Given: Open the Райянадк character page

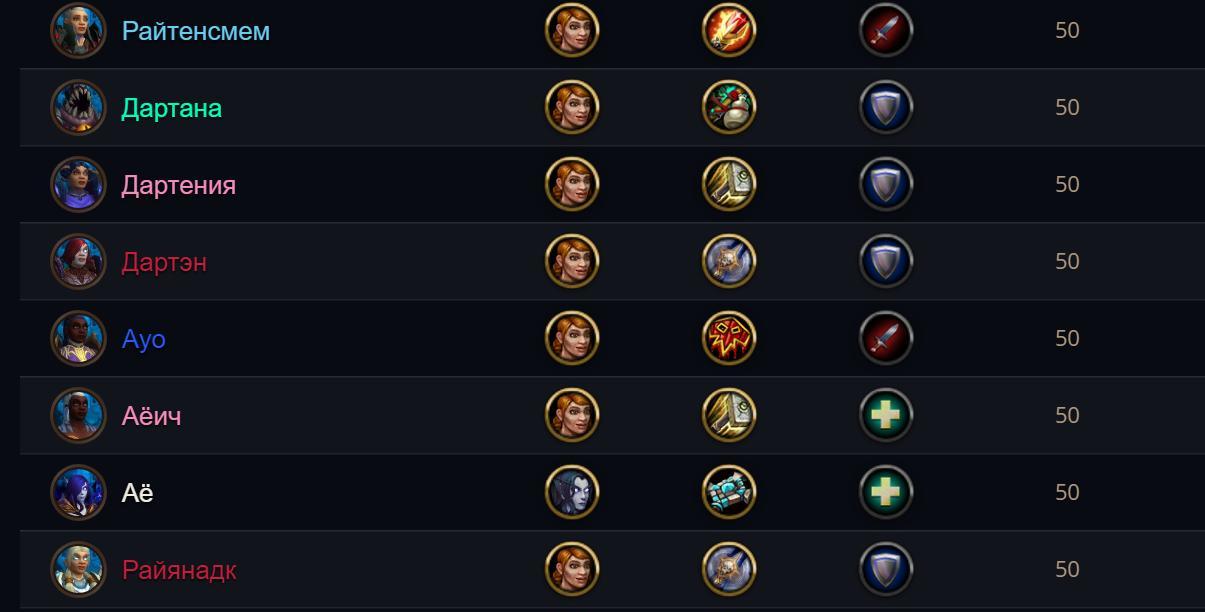Looking at the screenshot, I should tap(179, 570).
